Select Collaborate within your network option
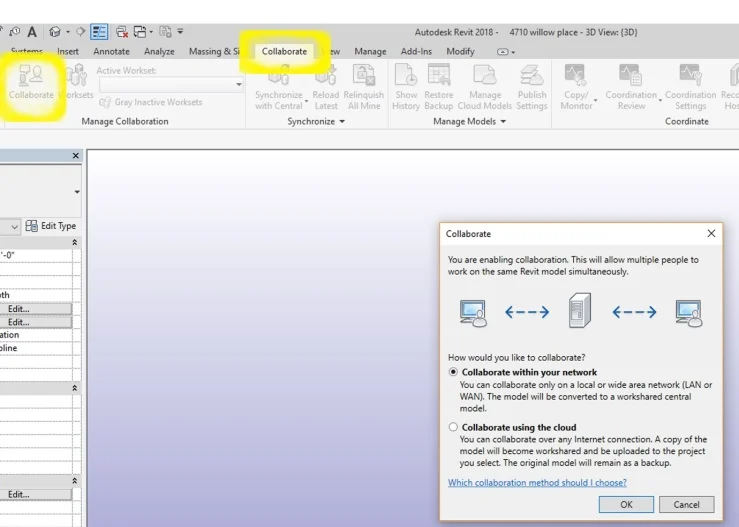This screenshot has width=739, height=527. (453, 372)
